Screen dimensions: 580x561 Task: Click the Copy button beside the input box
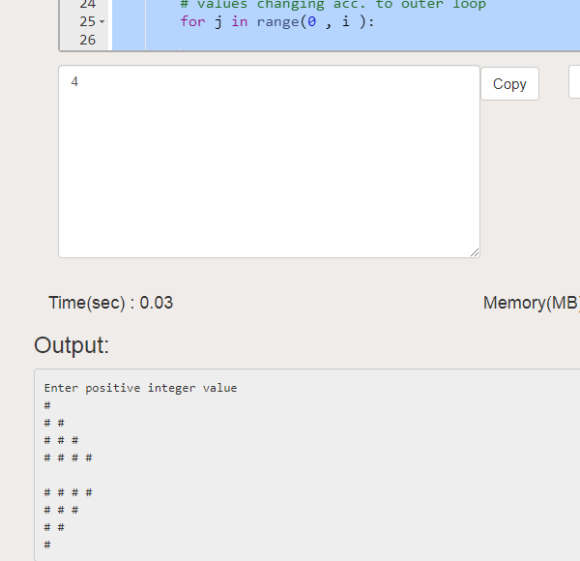point(510,84)
